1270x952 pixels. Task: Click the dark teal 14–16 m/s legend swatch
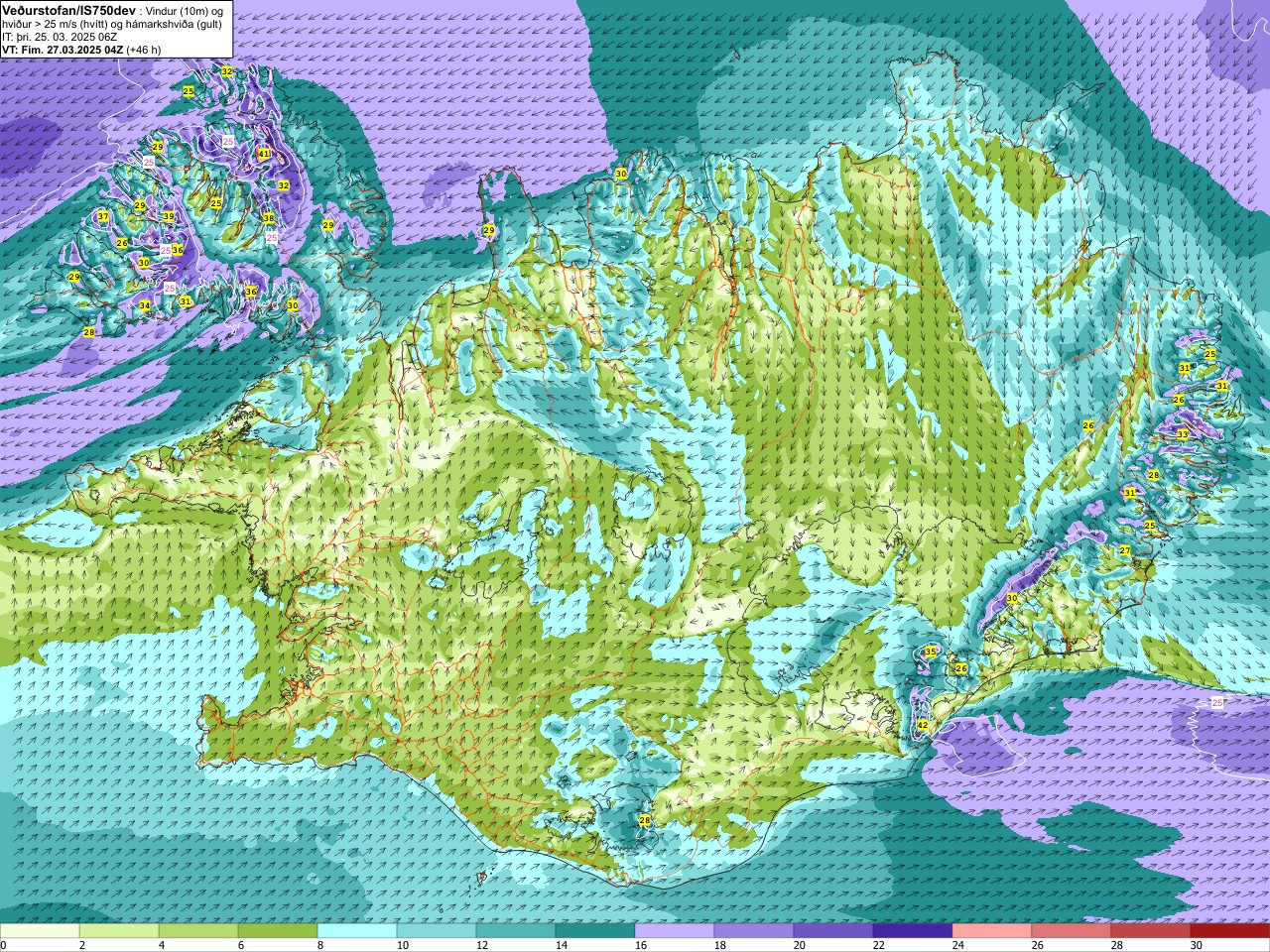tap(595, 931)
